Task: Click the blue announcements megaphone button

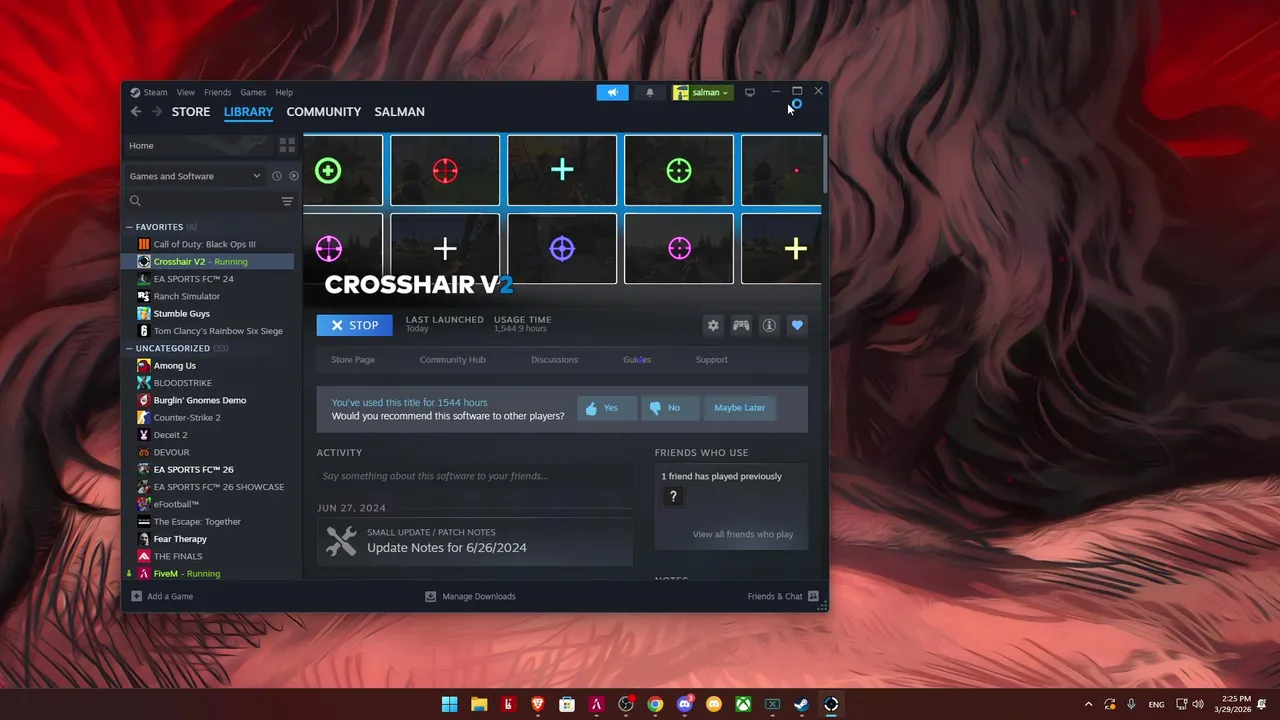Action: [x=612, y=92]
